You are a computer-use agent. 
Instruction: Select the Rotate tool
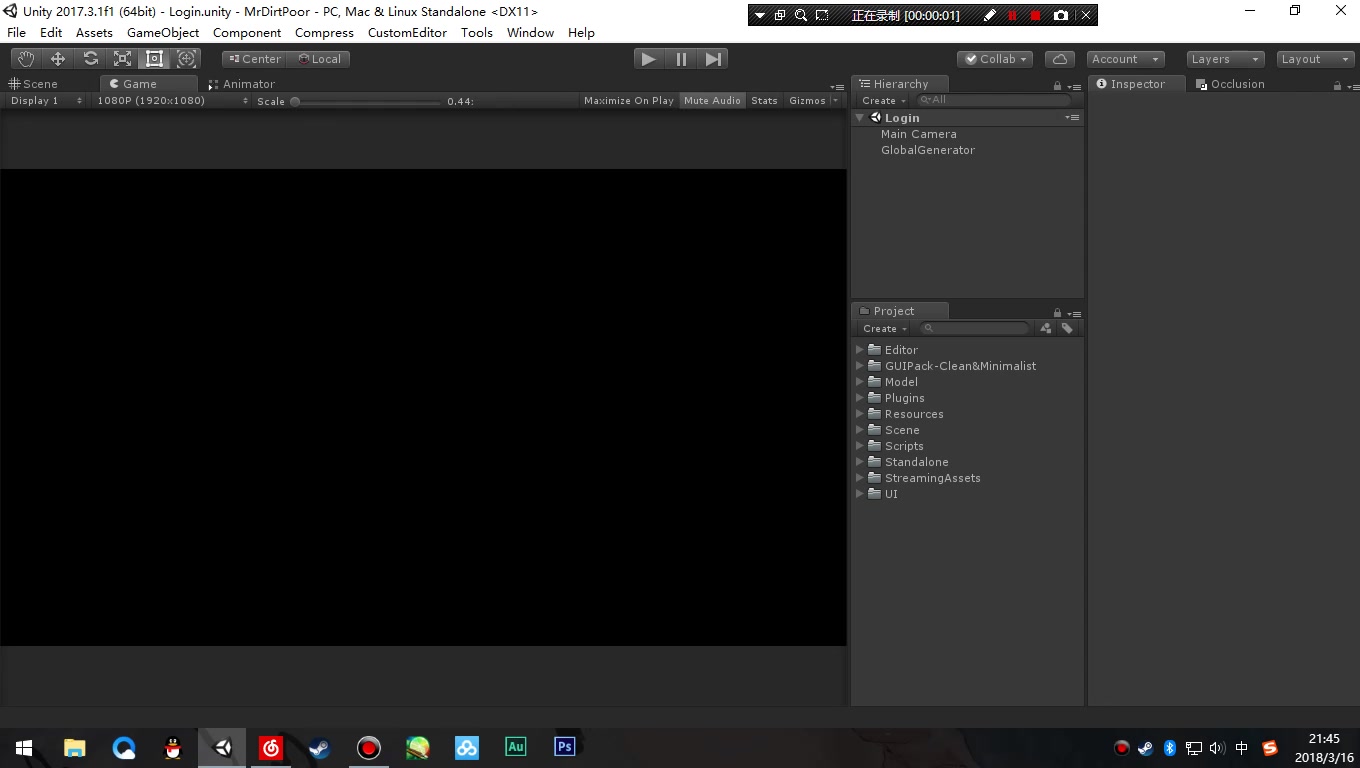[90, 59]
